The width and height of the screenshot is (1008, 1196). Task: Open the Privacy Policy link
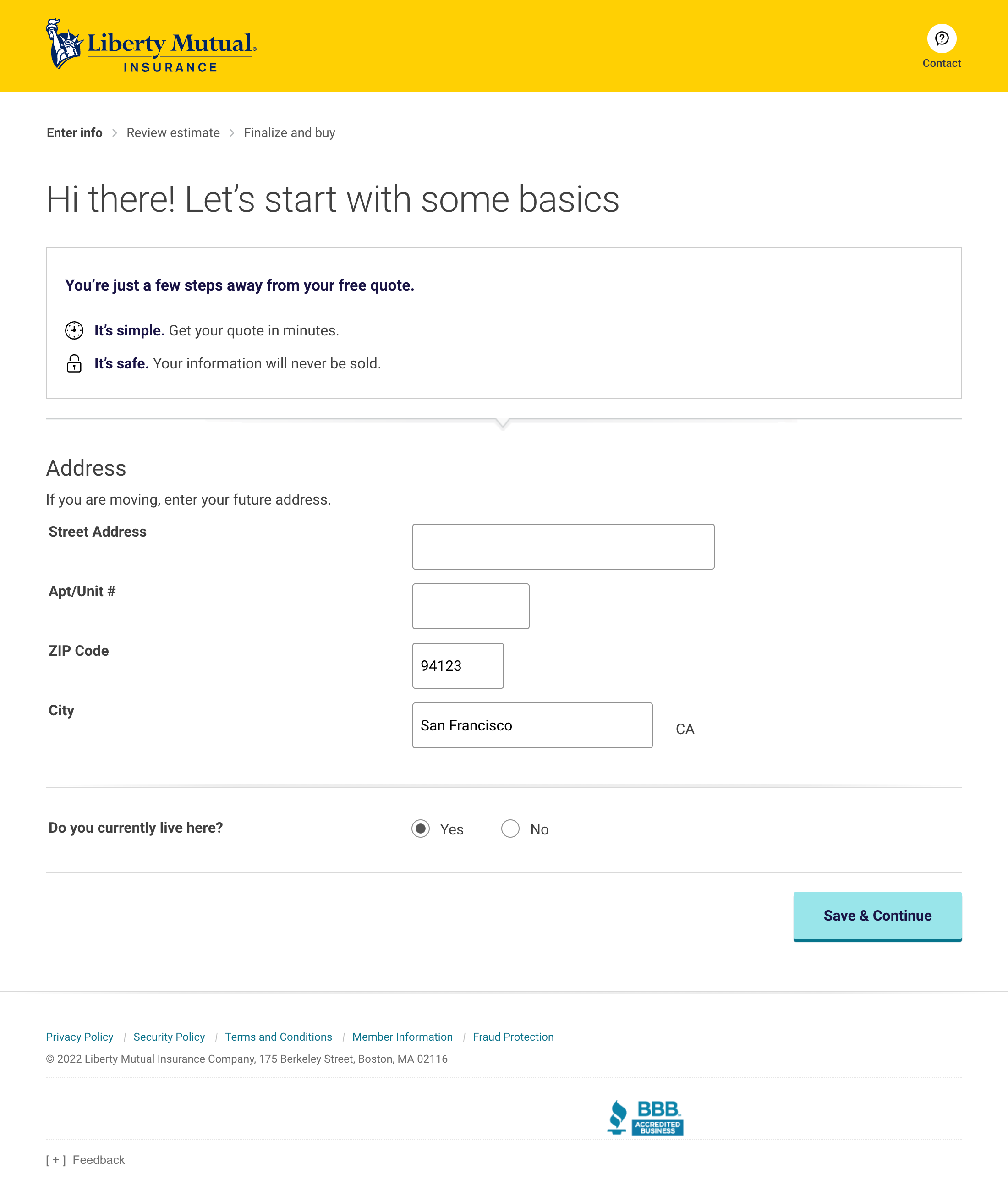pyautogui.click(x=79, y=1037)
